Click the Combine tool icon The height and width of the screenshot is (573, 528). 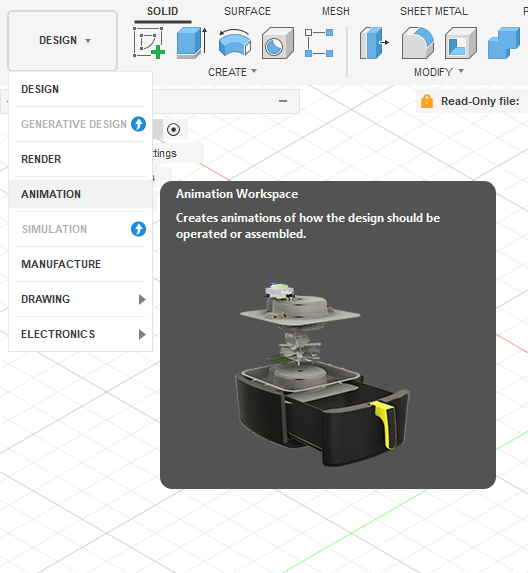504,43
